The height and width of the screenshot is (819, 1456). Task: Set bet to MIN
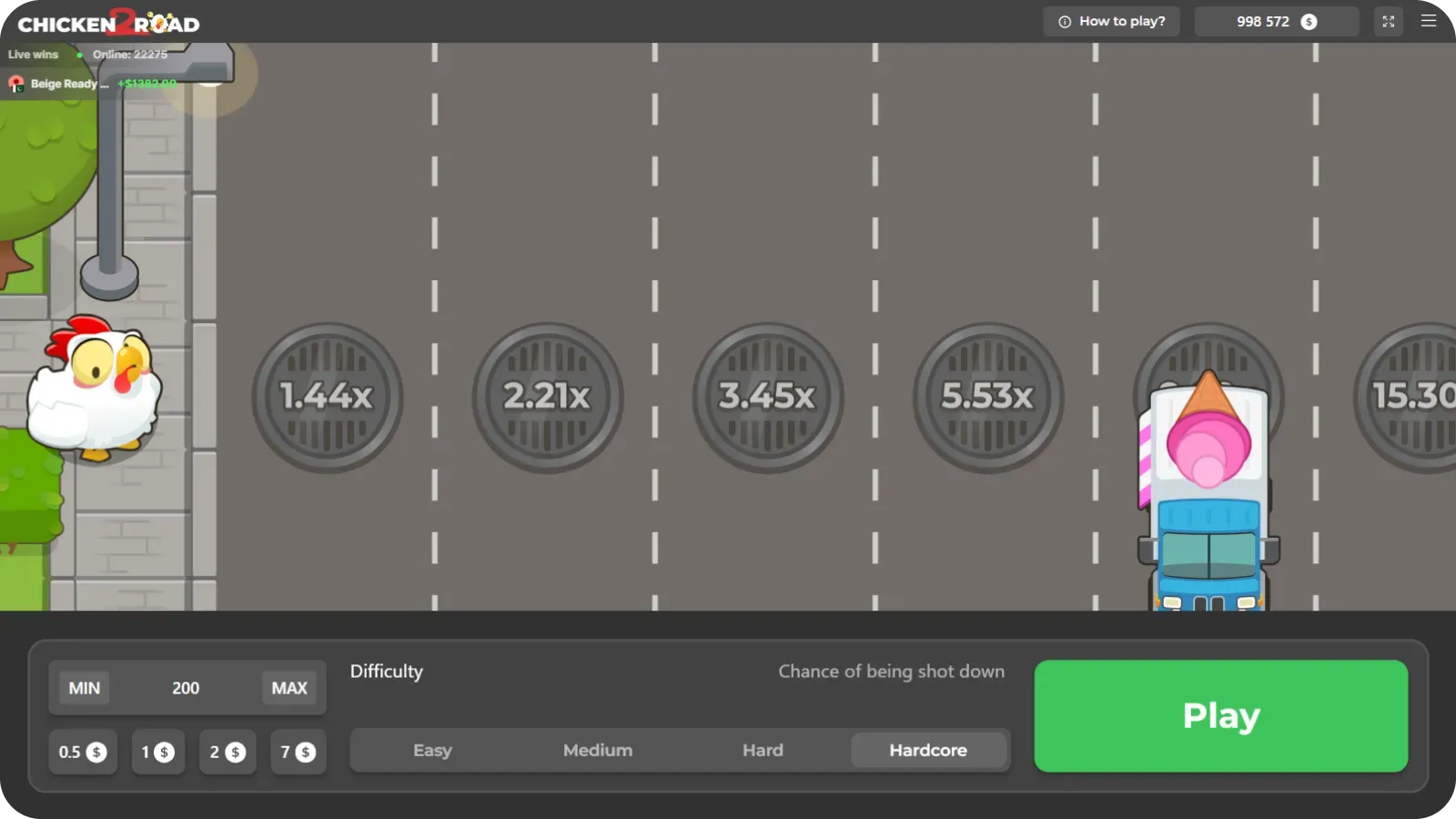[x=85, y=688]
